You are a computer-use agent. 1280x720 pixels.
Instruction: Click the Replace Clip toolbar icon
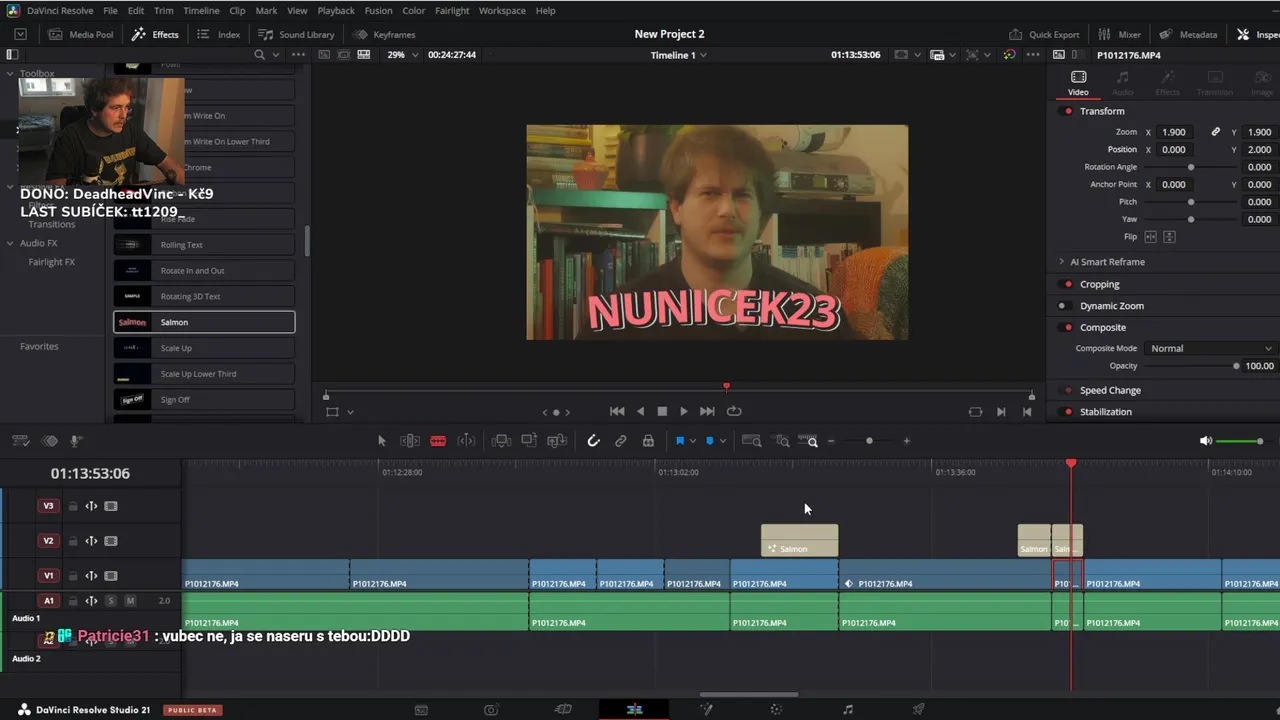point(557,441)
